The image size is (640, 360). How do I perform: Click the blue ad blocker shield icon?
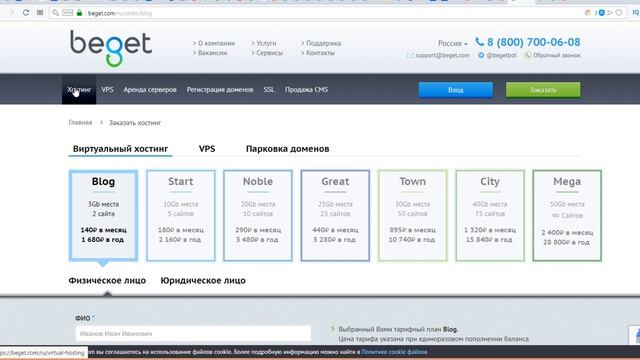(601, 13)
